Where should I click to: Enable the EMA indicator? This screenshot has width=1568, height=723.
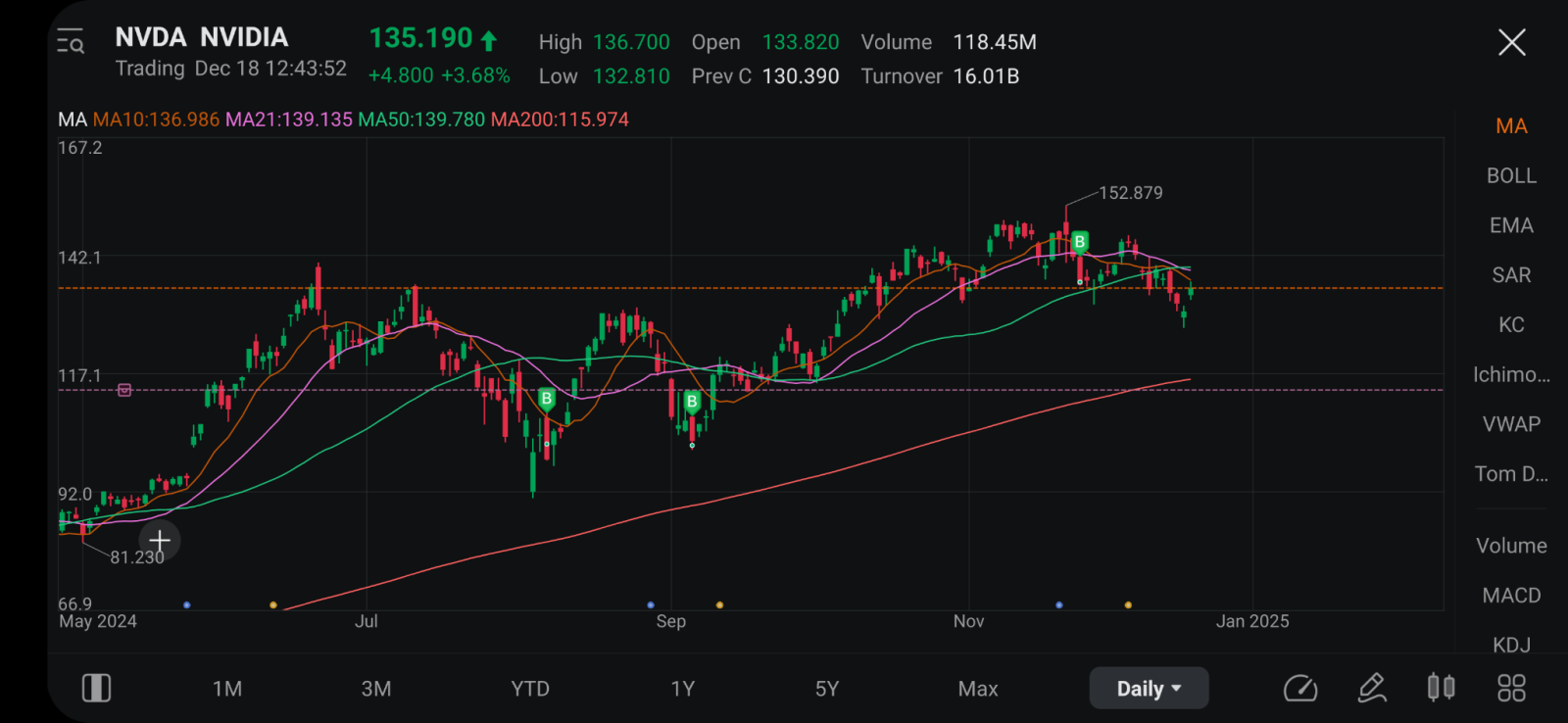(x=1511, y=225)
